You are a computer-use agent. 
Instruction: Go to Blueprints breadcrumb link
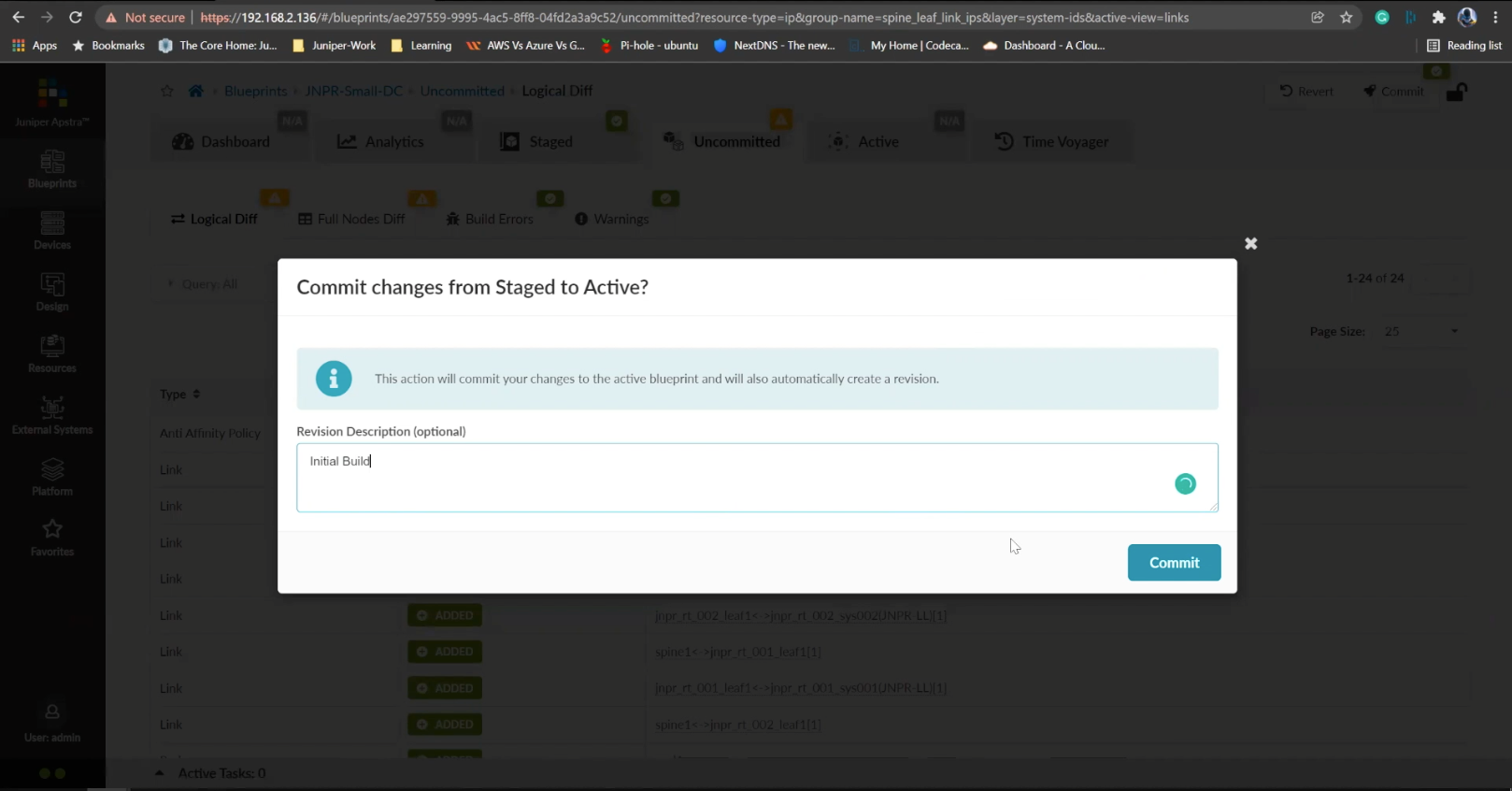pos(256,91)
